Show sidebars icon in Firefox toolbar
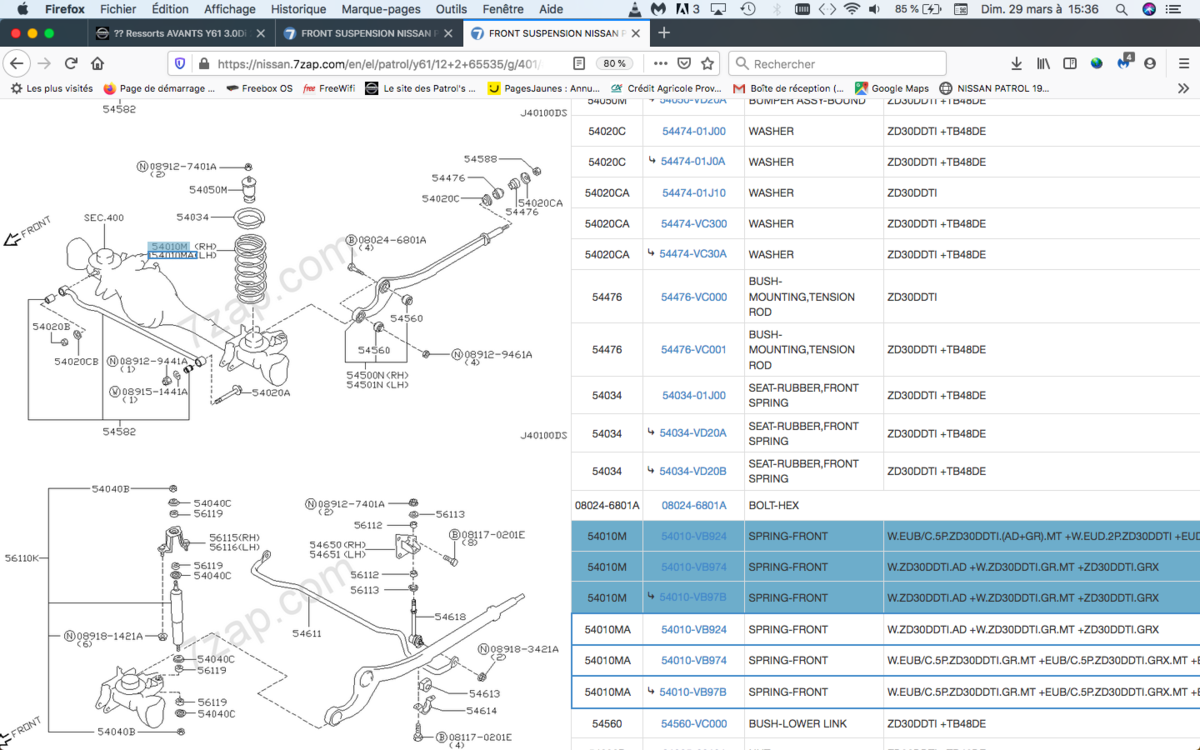Screen dimensions: 1200x750 pyautogui.click(x=1070, y=63)
